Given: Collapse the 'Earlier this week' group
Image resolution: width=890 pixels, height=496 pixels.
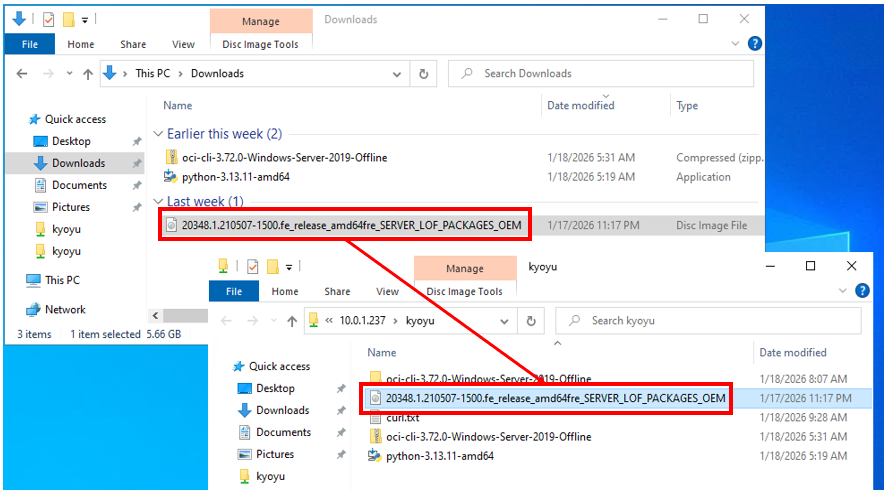Looking at the screenshot, I should [x=158, y=134].
